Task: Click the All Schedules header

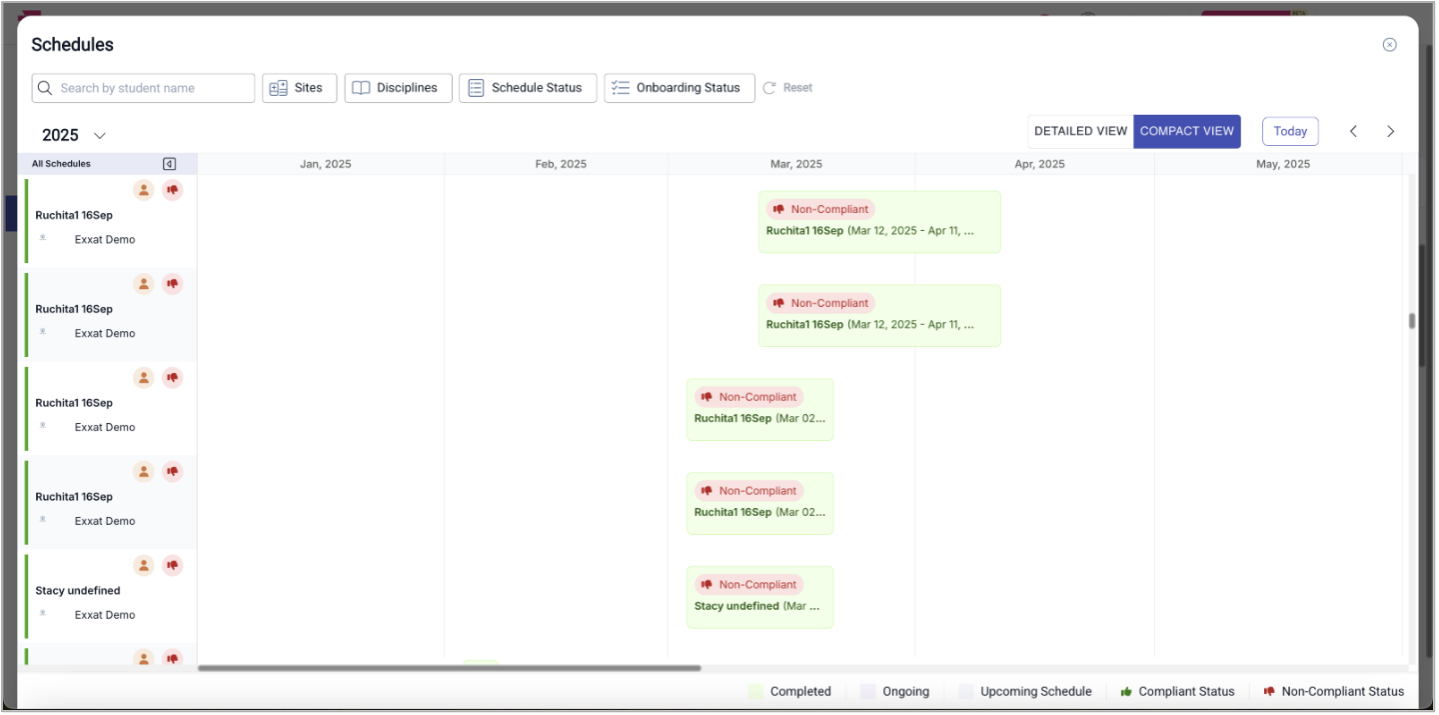Action: point(60,163)
